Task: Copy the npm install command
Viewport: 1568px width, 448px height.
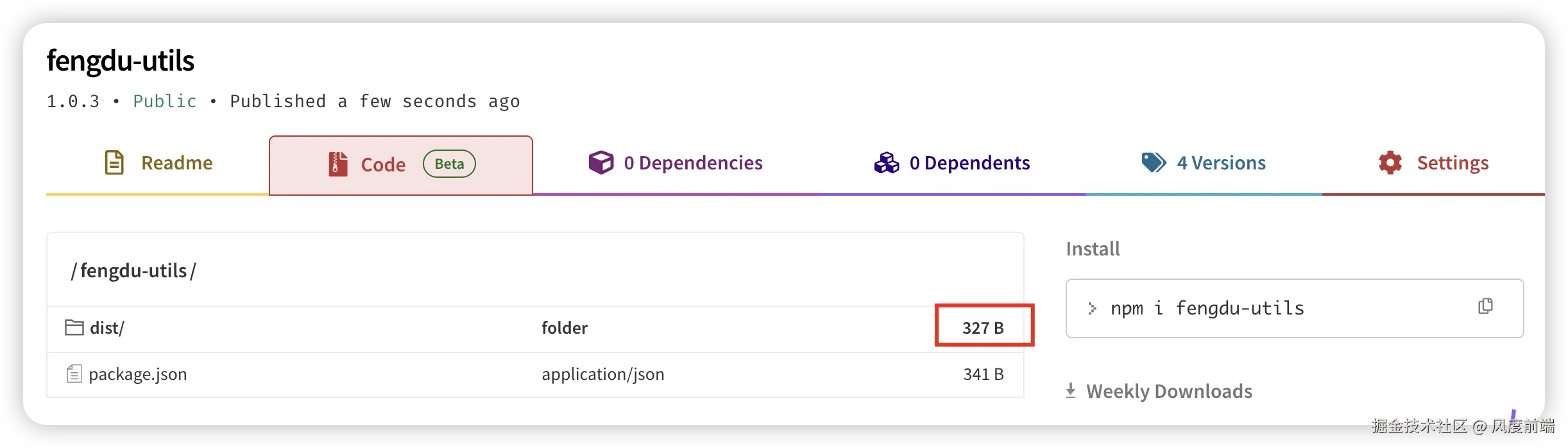Action: point(1485,307)
